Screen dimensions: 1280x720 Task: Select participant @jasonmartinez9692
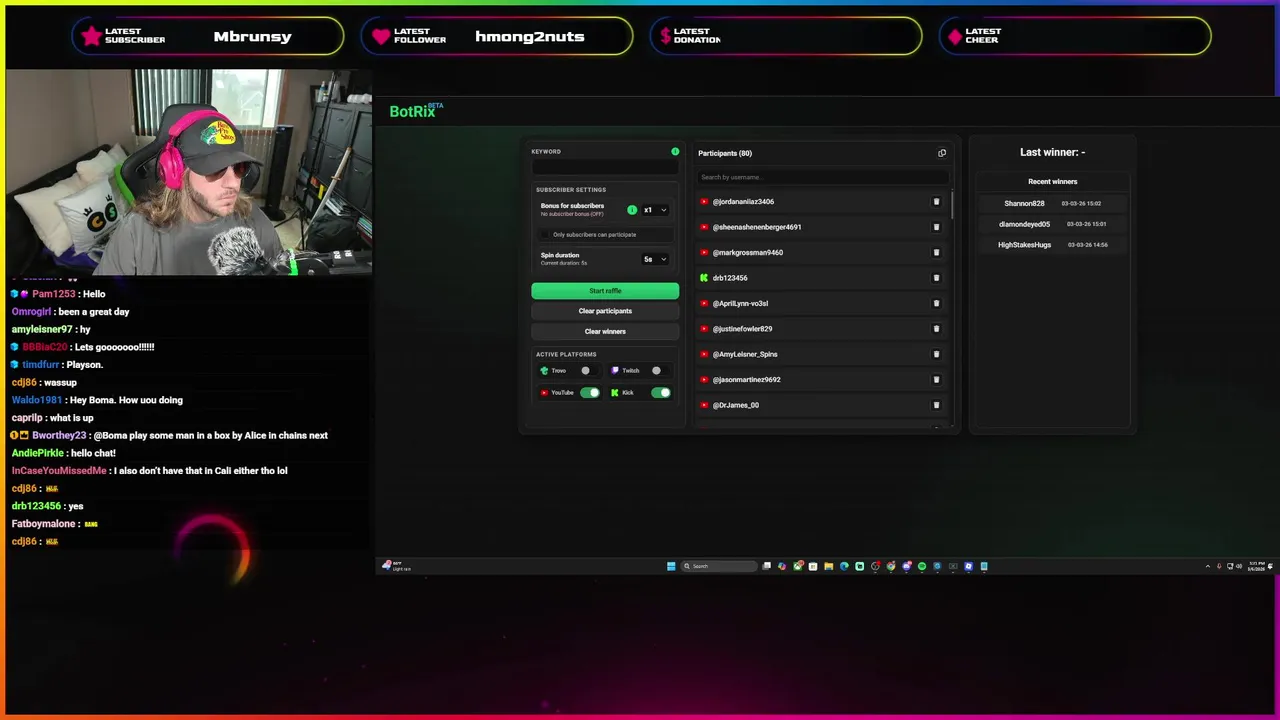(x=746, y=380)
